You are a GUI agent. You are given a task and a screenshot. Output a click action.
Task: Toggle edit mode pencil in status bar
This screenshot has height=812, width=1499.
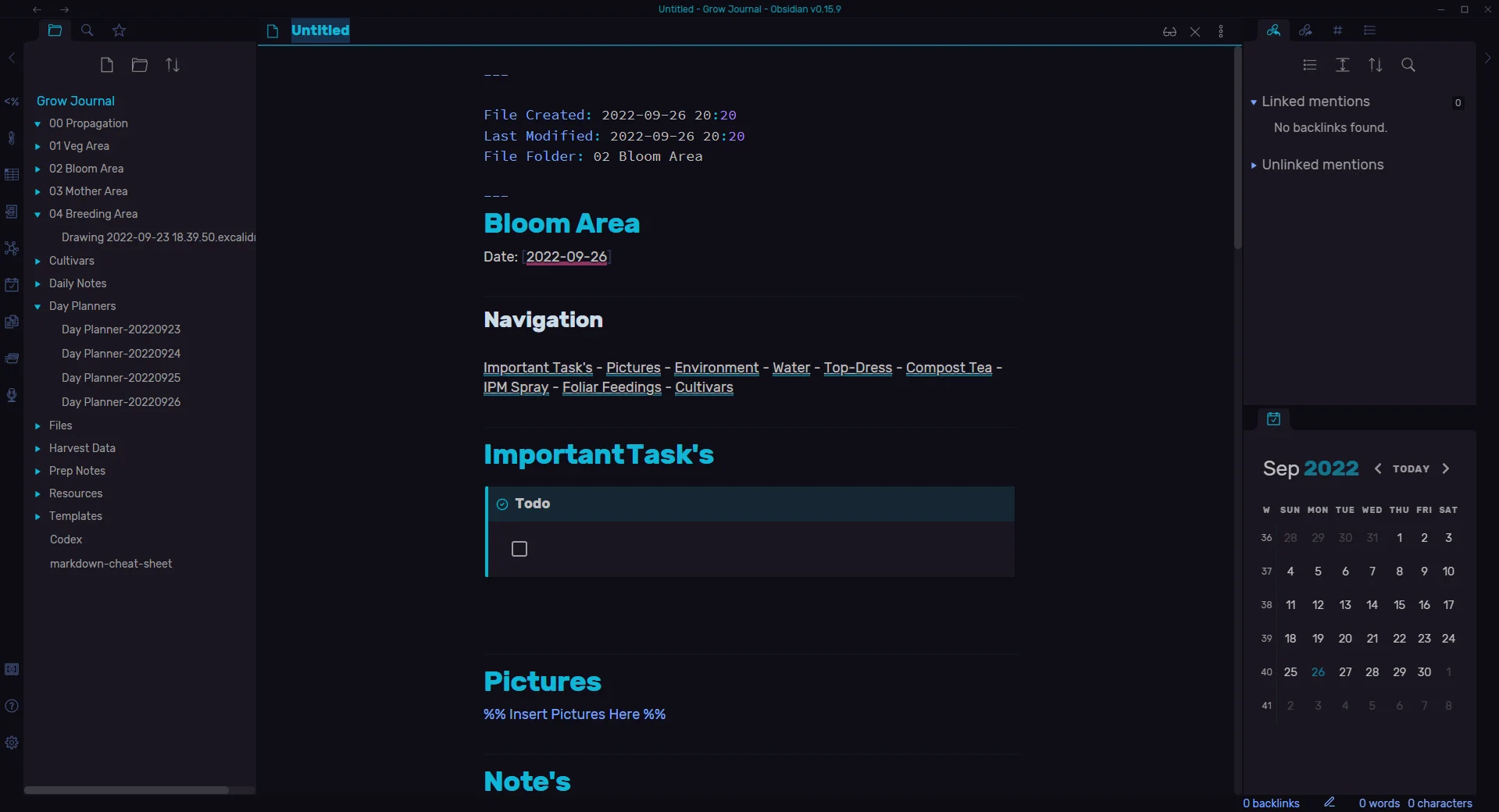coord(1329,803)
